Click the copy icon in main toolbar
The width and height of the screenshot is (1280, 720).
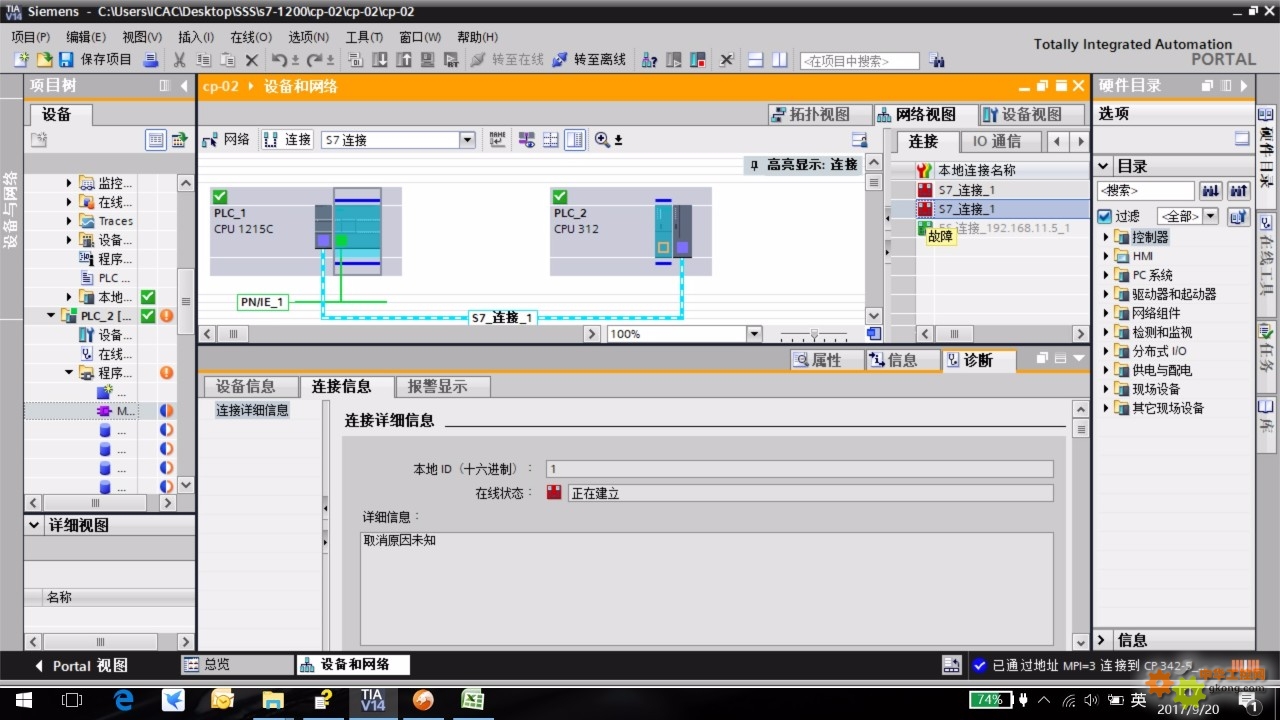(203, 60)
